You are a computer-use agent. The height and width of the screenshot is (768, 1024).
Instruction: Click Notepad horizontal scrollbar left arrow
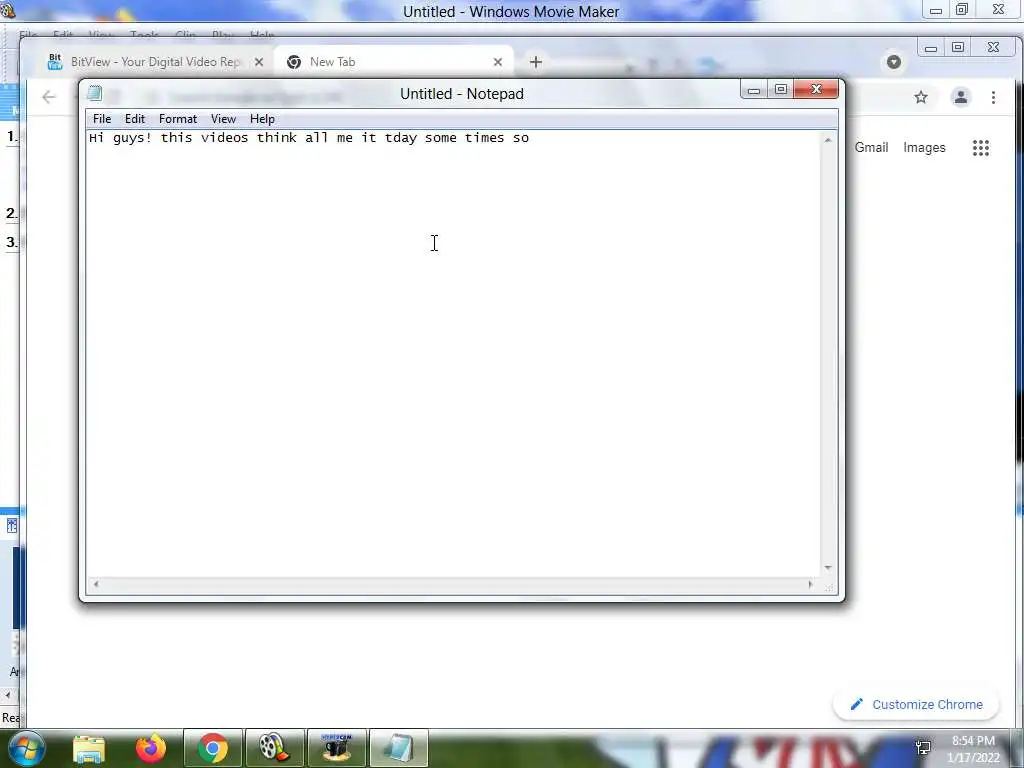pos(96,584)
